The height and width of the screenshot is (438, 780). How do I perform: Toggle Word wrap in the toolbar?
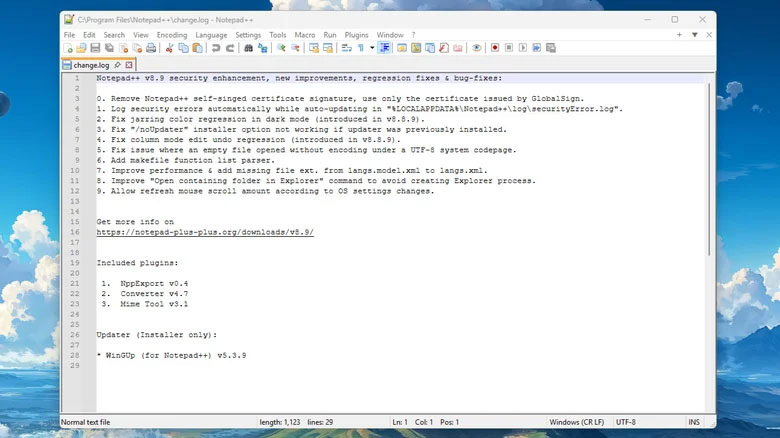347,48
